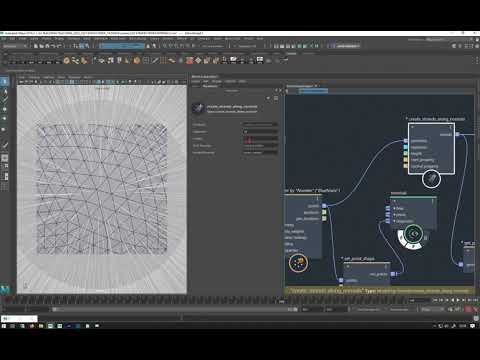Click the orange scatter-points circular node icon
The height and width of the screenshot is (360, 480).
(298, 263)
